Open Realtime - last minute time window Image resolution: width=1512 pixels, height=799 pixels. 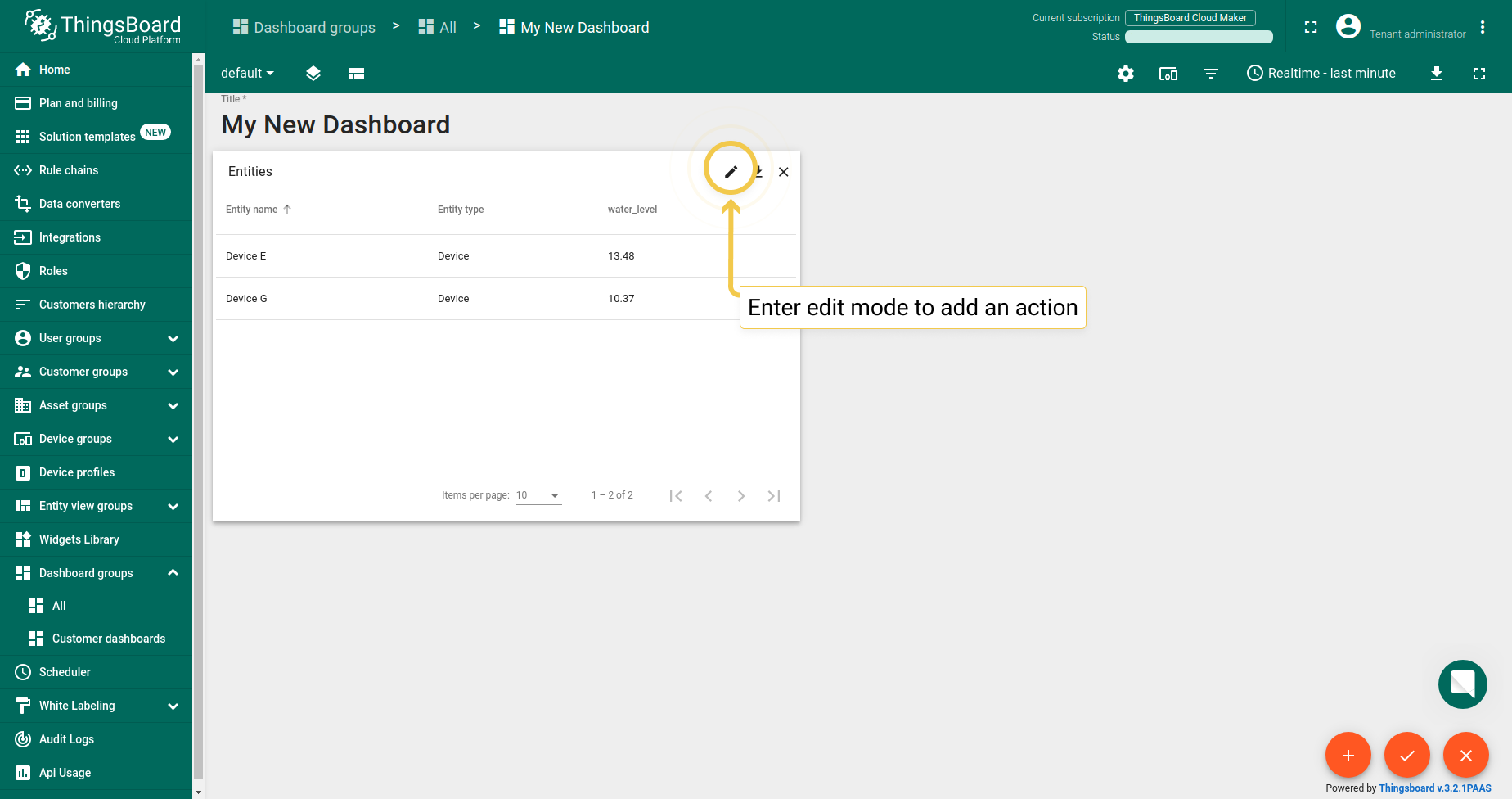pos(1321,74)
